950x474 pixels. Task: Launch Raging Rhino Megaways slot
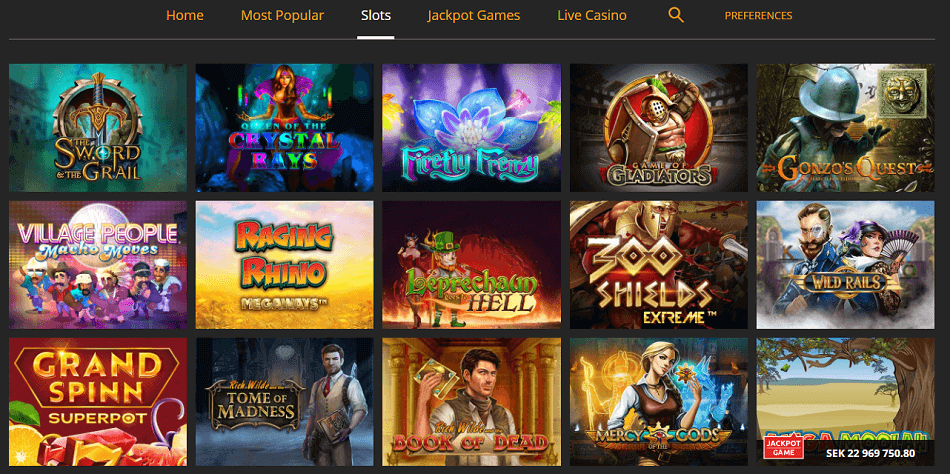285,265
